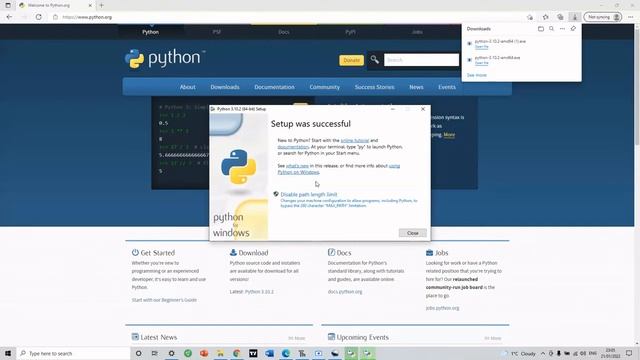Open PowerPoint from the taskbar

coord(204,353)
